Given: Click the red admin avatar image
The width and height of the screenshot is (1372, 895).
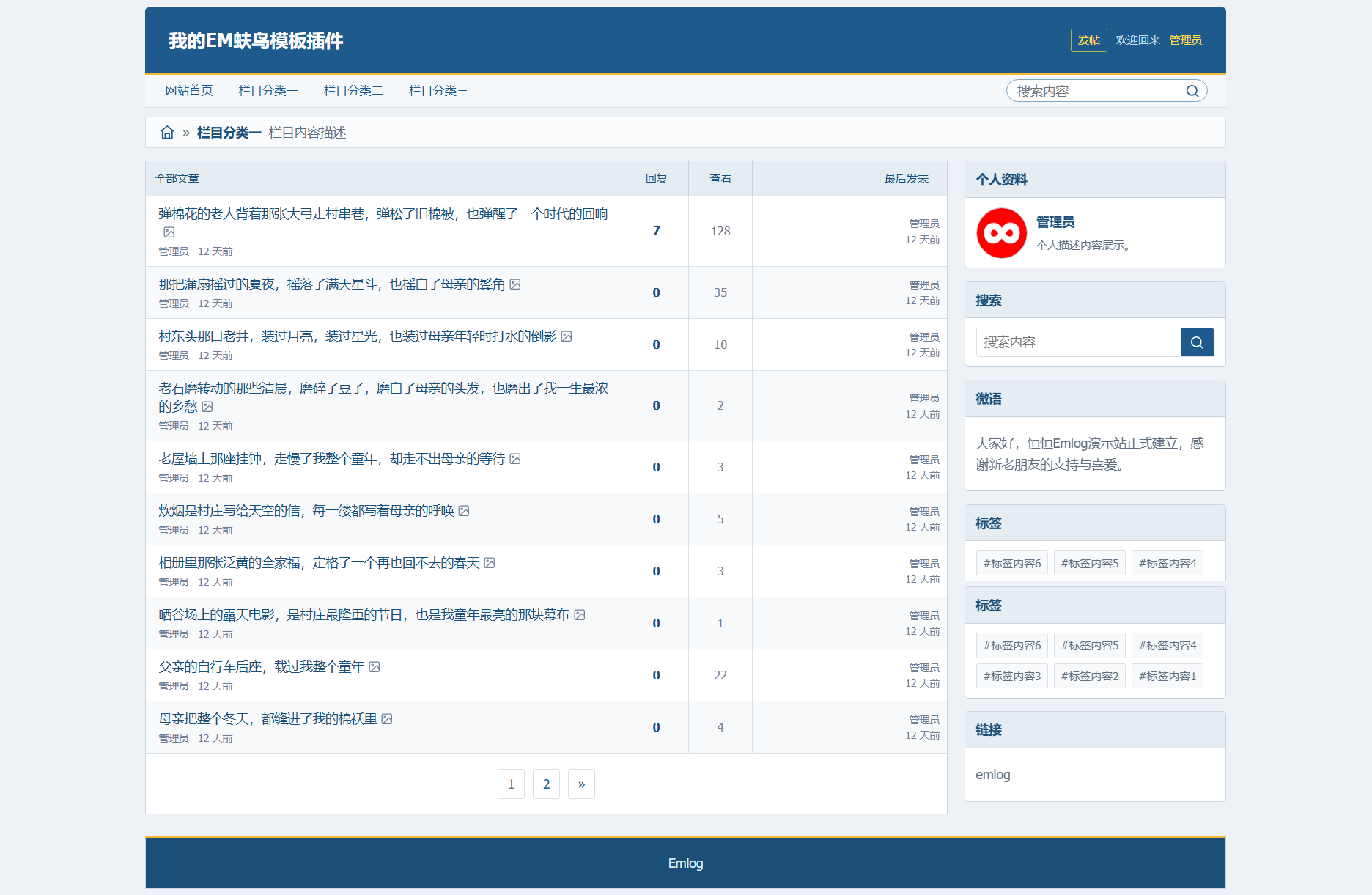Looking at the screenshot, I should [x=1001, y=233].
